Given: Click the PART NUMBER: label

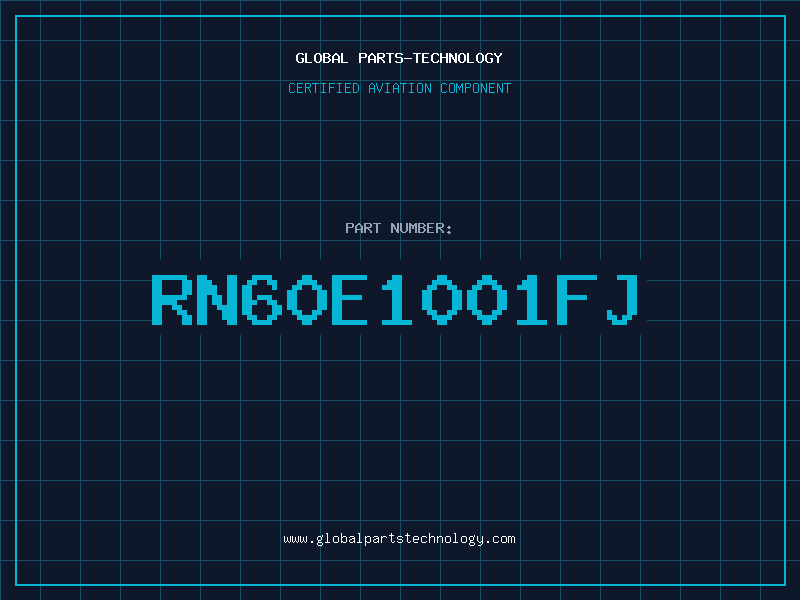Looking at the screenshot, I should 399,228.
